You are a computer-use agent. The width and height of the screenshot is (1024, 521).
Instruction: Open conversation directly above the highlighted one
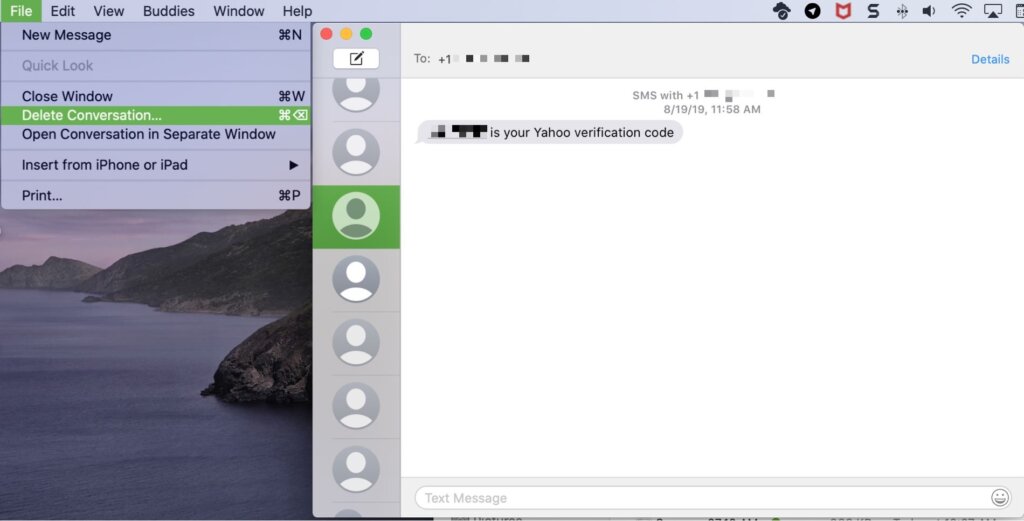pyautogui.click(x=356, y=152)
